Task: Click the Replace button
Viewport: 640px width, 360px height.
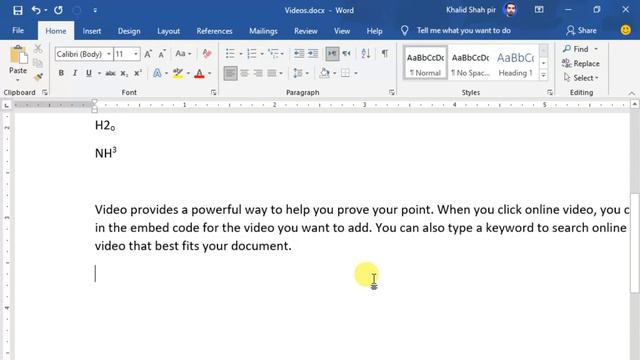Action: click(581, 63)
